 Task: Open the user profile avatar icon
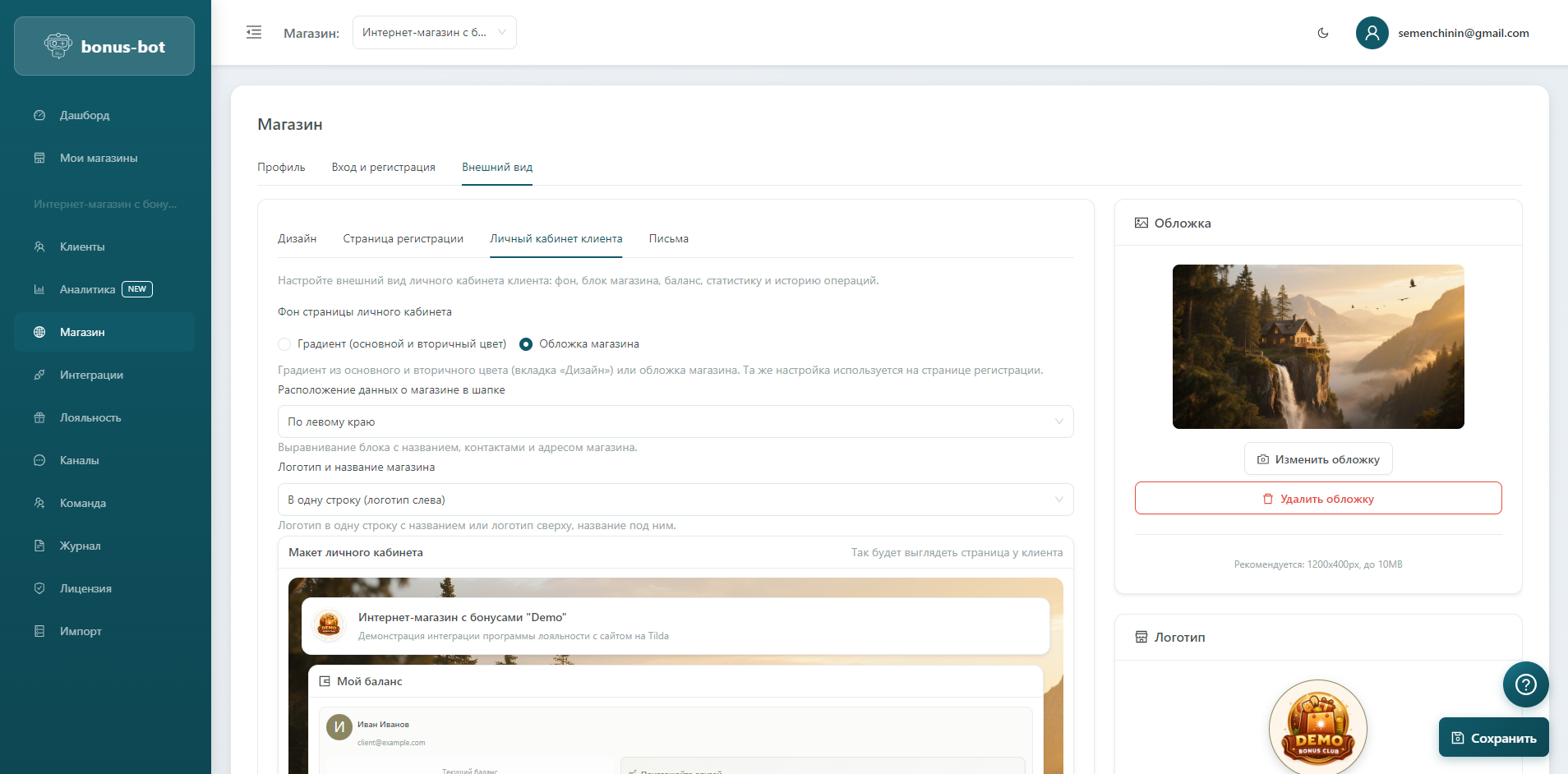[1372, 33]
